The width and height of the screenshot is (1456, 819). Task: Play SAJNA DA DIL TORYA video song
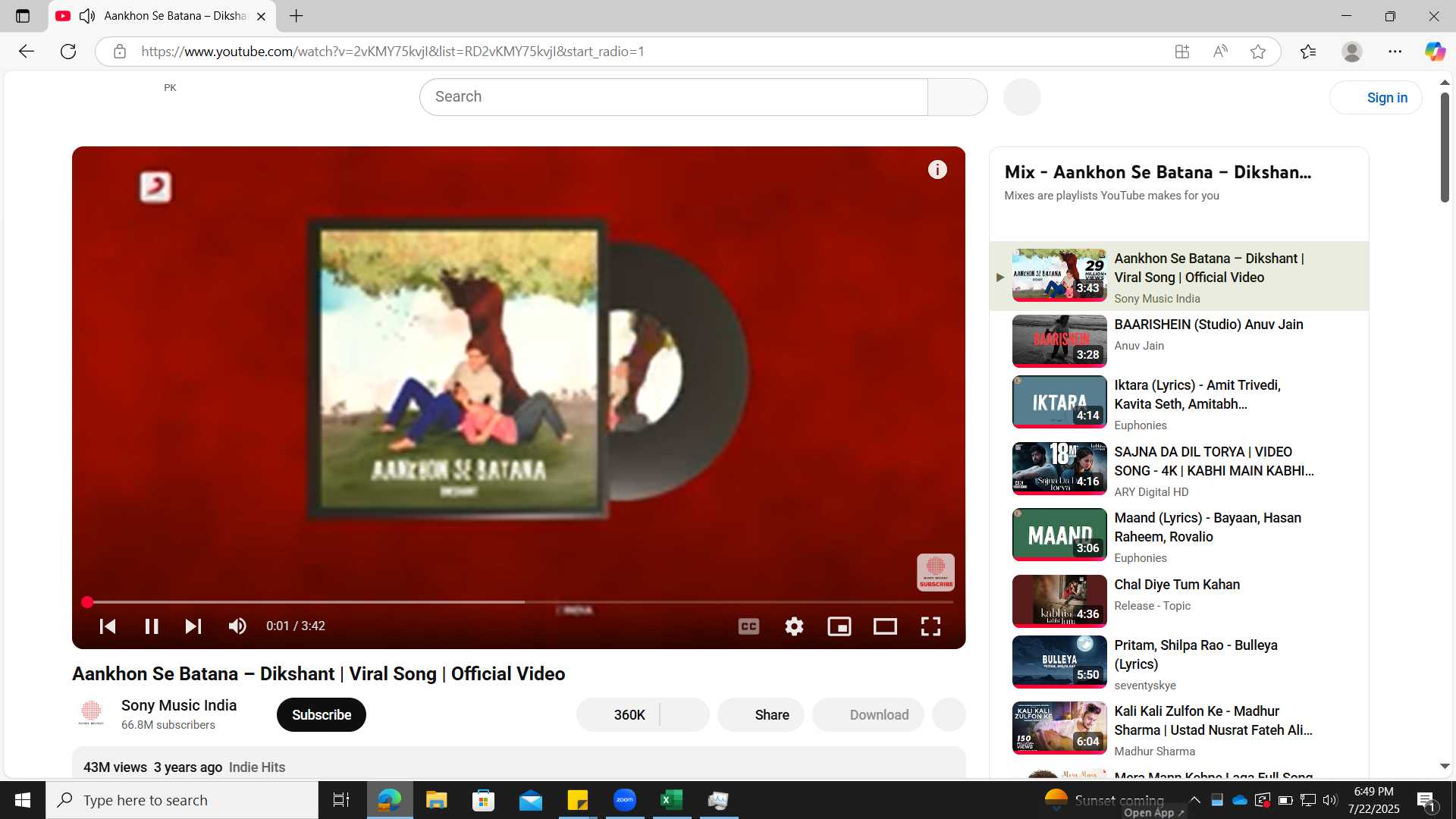[1179, 470]
